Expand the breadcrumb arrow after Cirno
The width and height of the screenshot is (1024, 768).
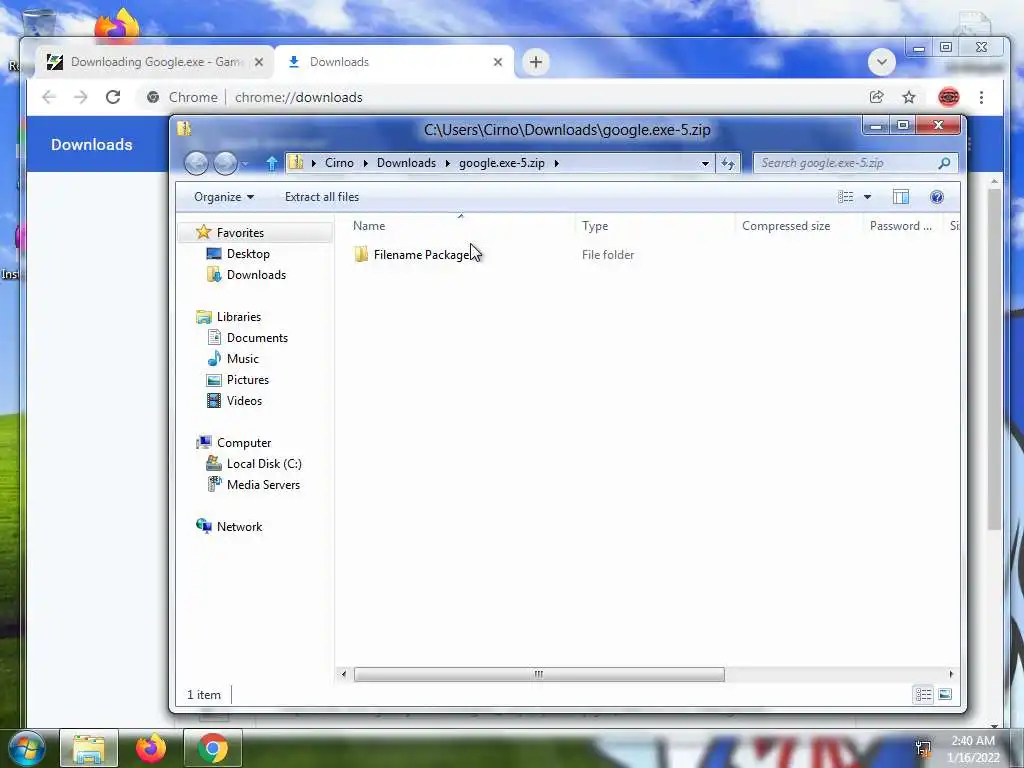click(365, 163)
